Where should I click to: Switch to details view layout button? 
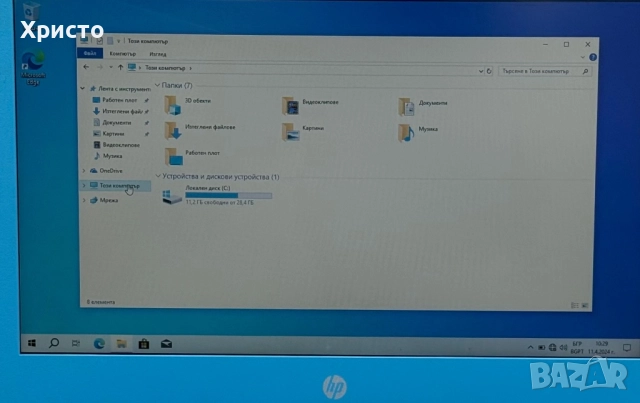(575, 305)
